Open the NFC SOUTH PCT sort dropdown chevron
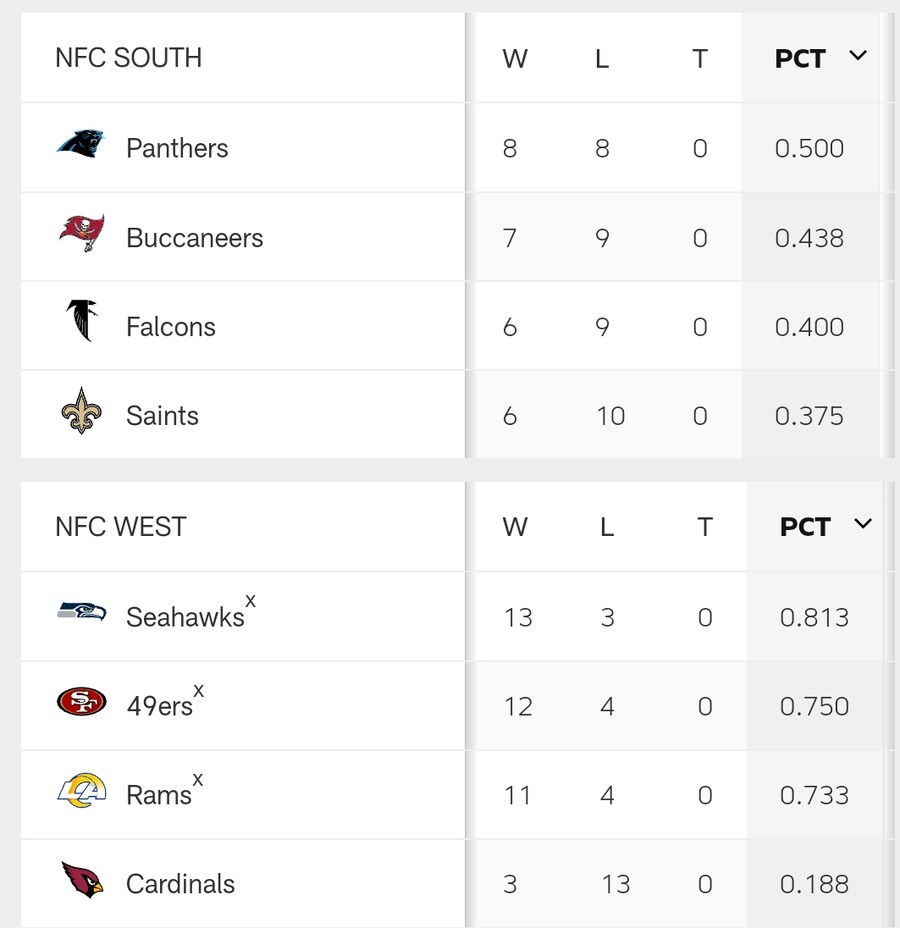This screenshot has height=928, width=900. click(x=858, y=57)
